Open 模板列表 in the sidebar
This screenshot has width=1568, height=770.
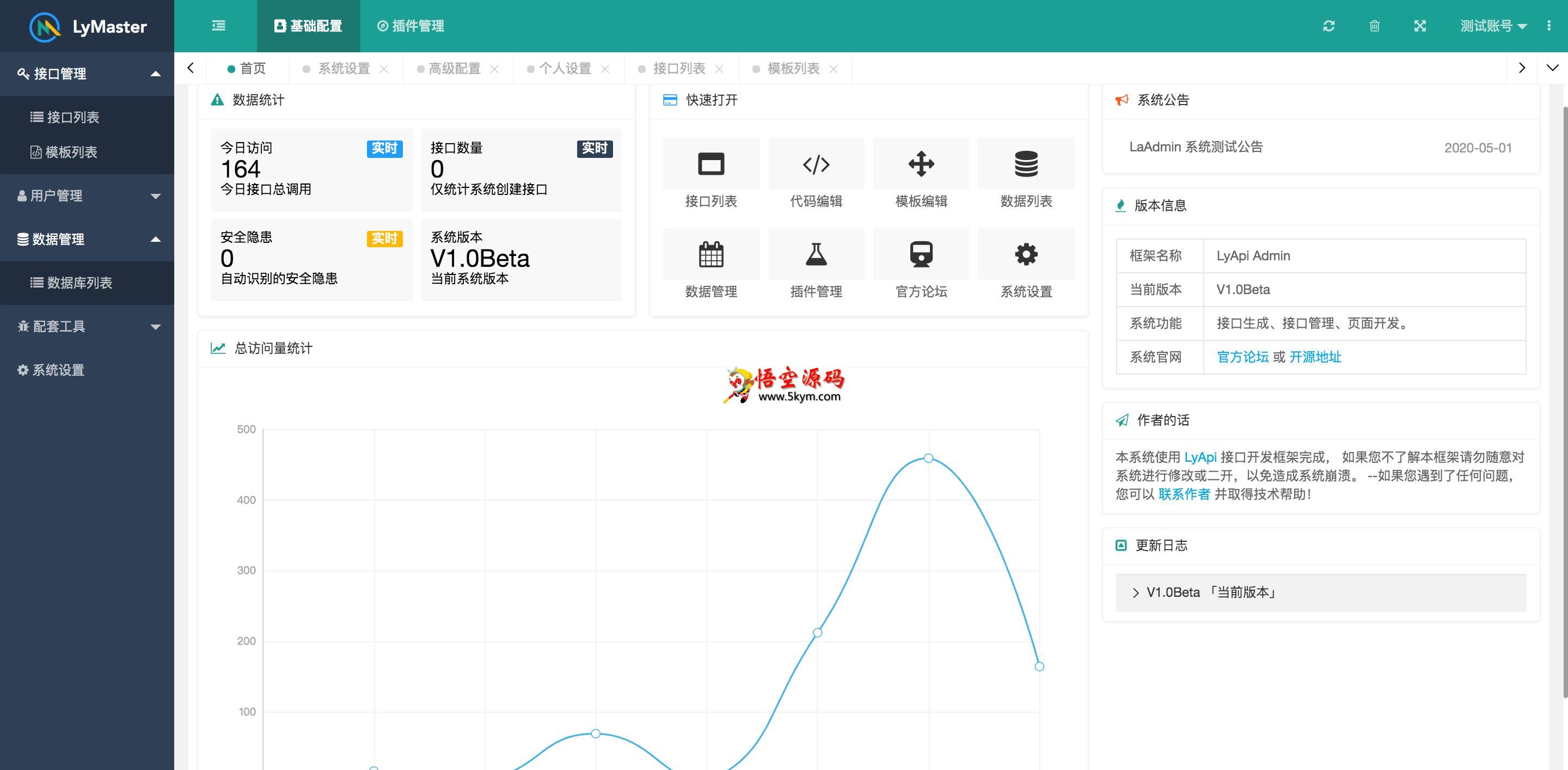tap(87, 151)
